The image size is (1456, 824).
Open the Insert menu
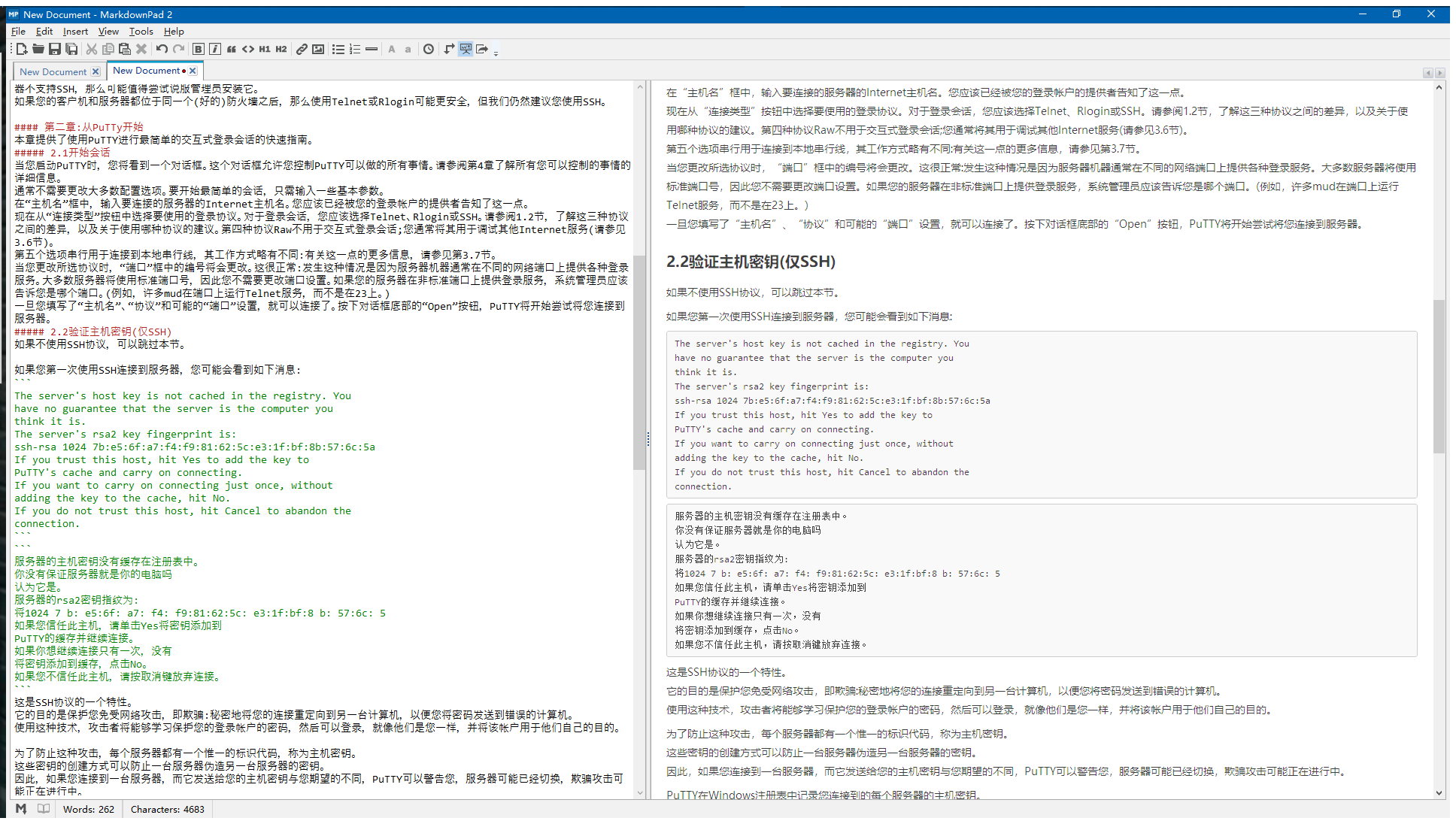click(75, 32)
